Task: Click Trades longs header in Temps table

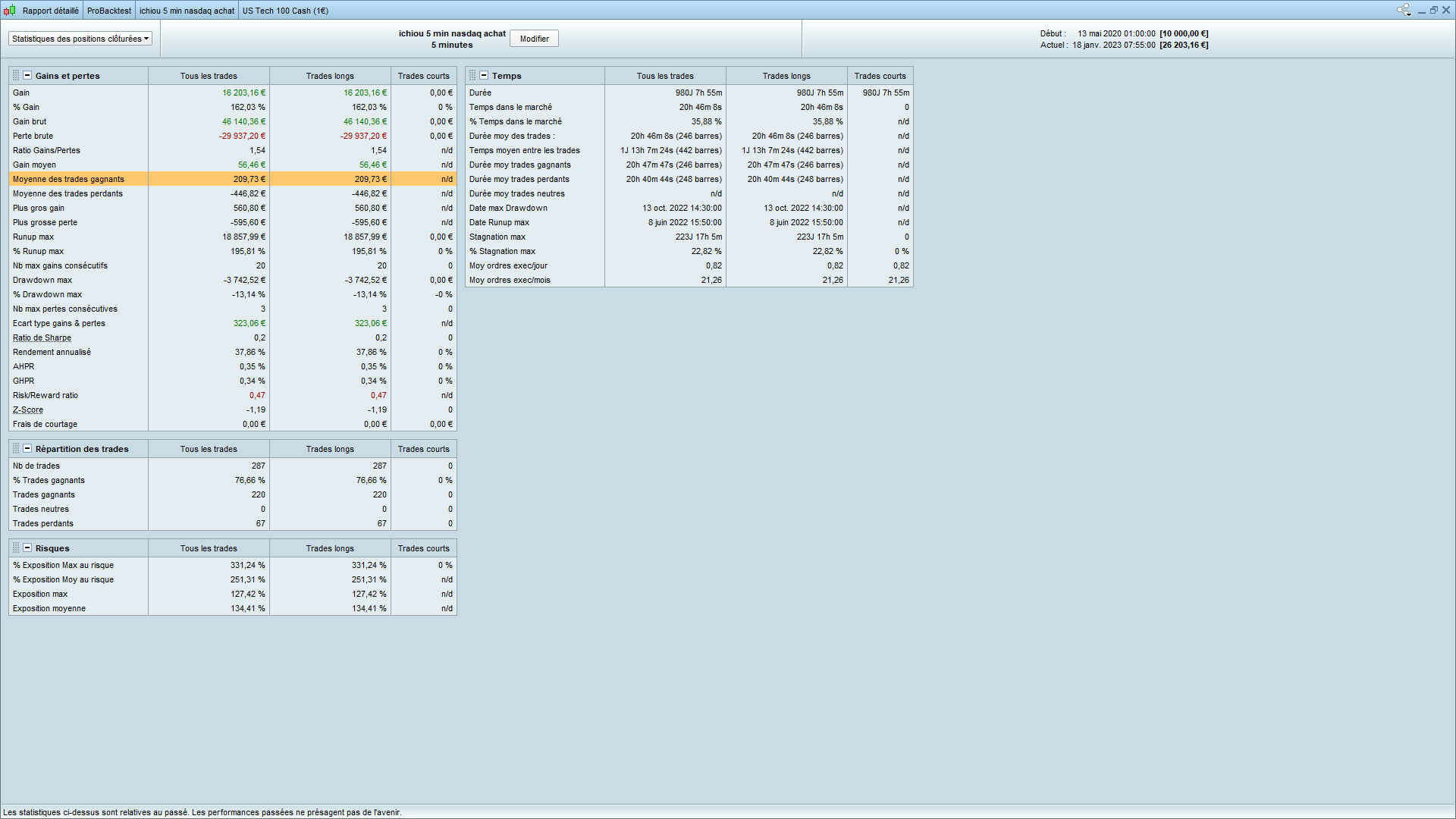Action: [x=786, y=76]
